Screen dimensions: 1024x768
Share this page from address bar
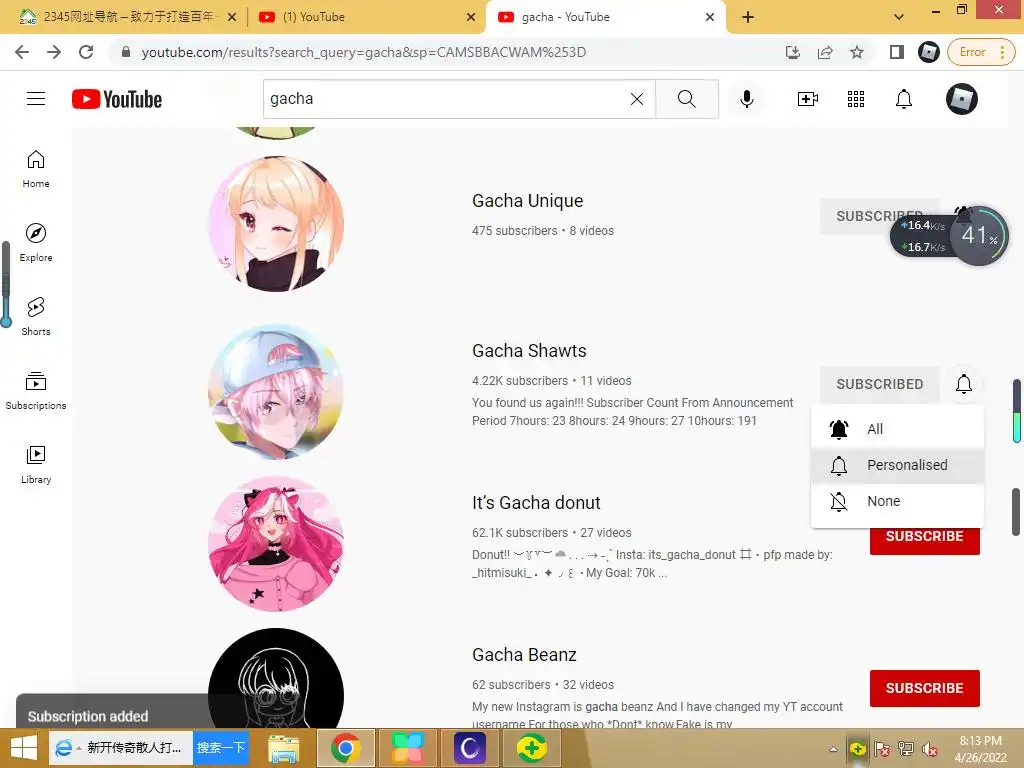(825, 52)
